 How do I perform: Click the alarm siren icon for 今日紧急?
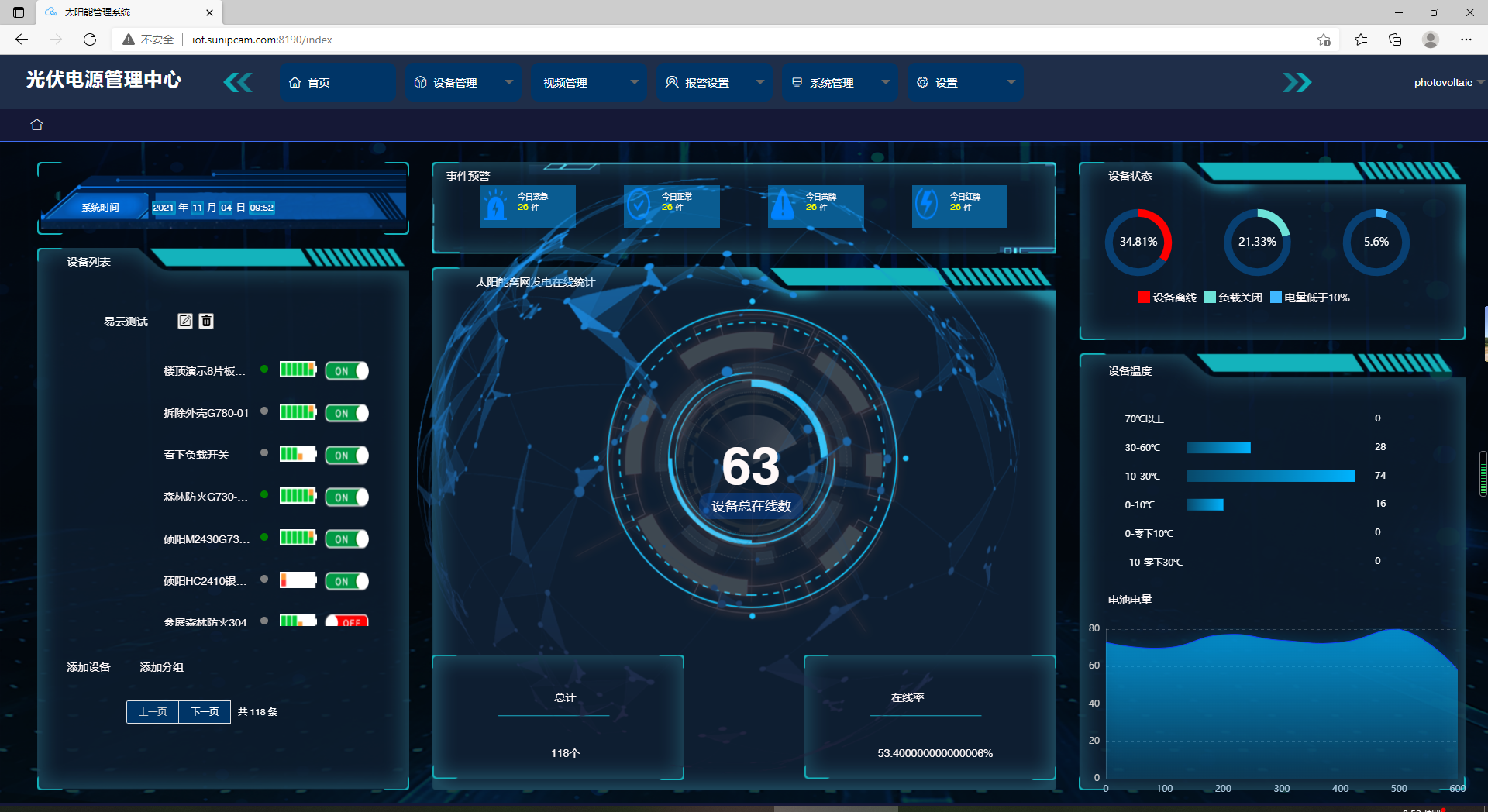(495, 206)
